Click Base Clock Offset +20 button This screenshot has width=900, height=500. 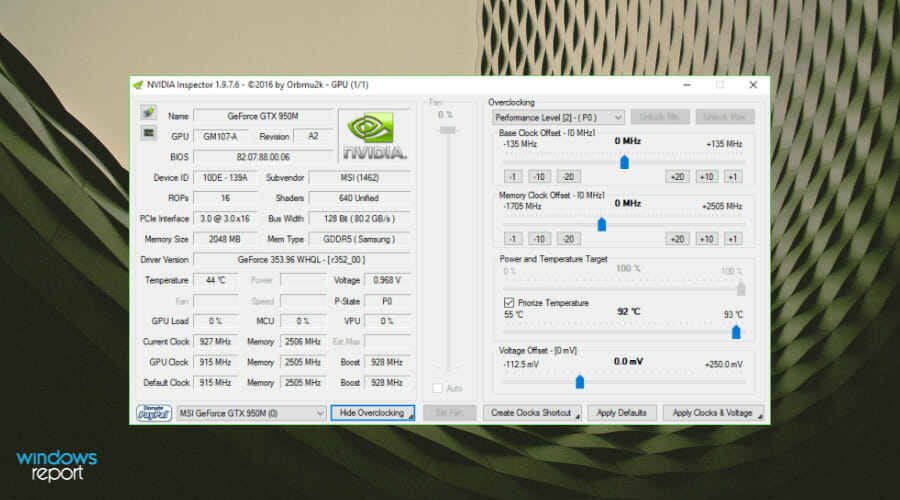(x=677, y=176)
